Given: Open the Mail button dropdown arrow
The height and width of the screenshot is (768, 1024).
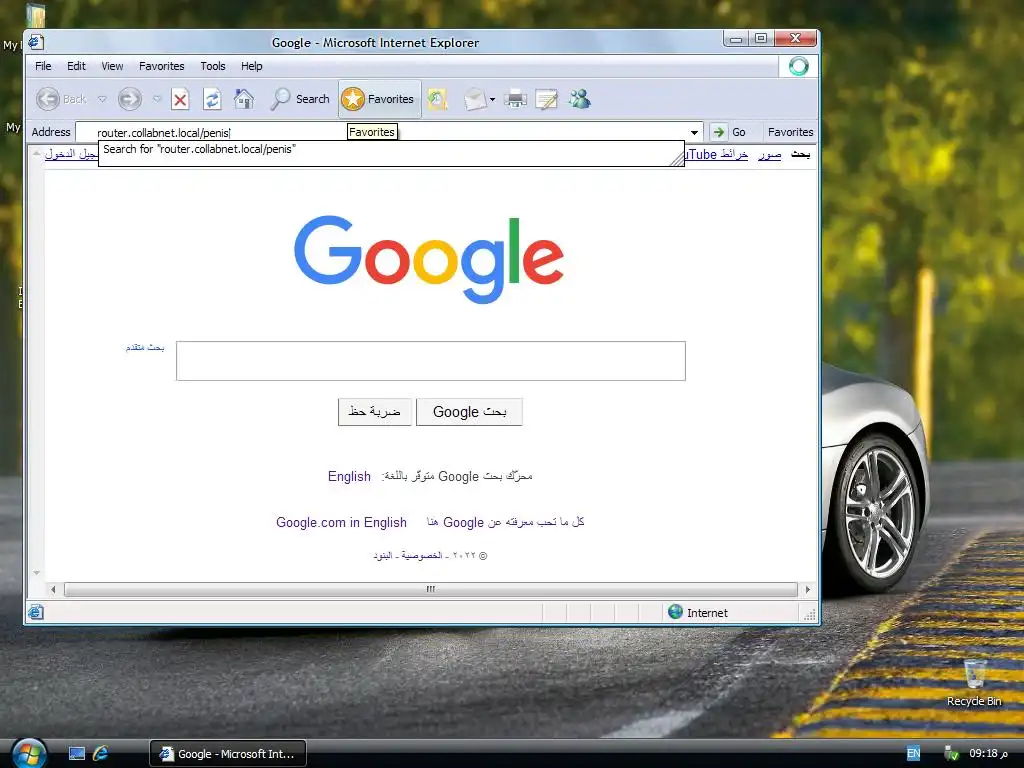Looking at the screenshot, I should [492, 100].
